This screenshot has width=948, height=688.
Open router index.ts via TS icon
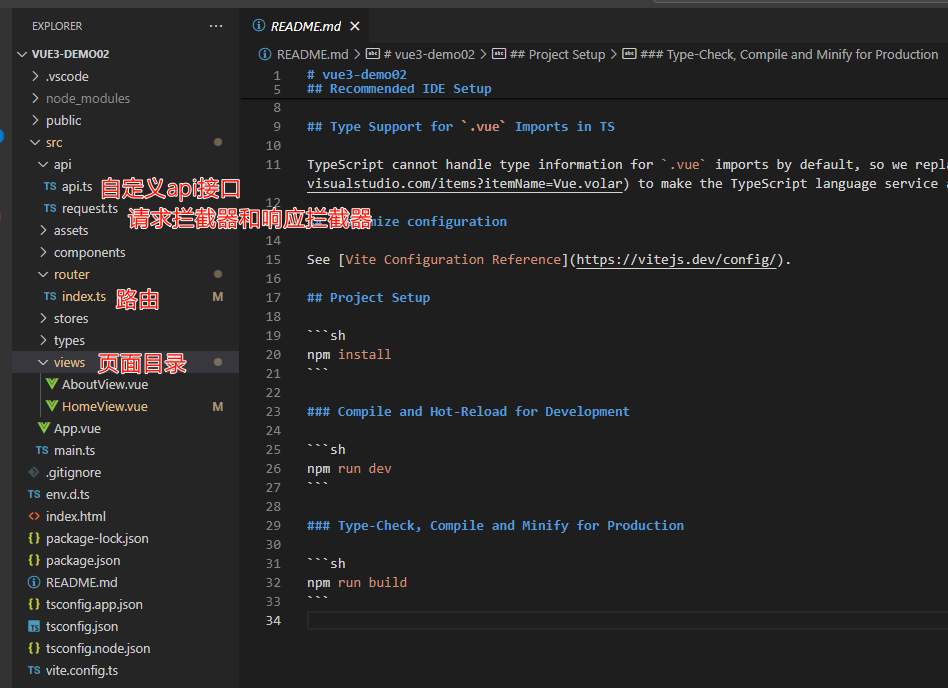[x=50, y=296]
